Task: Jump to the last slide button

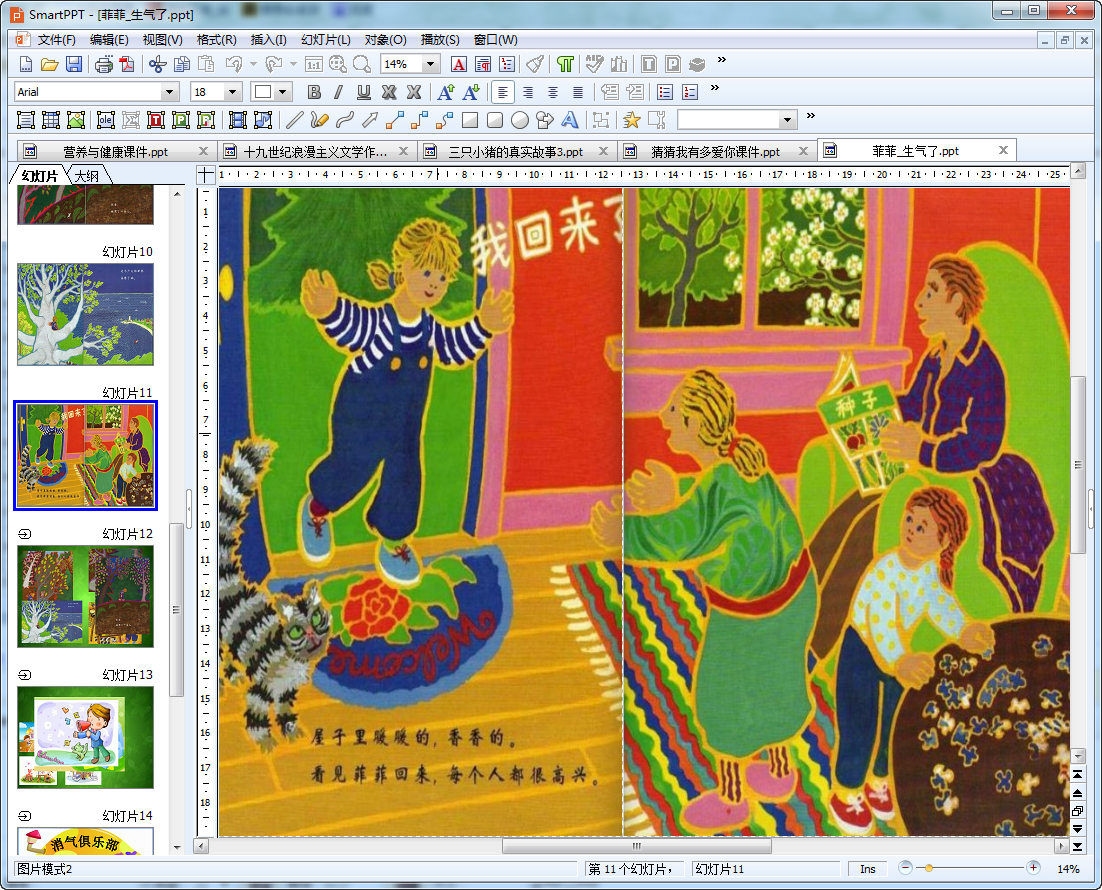Action: click(x=1077, y=846)
